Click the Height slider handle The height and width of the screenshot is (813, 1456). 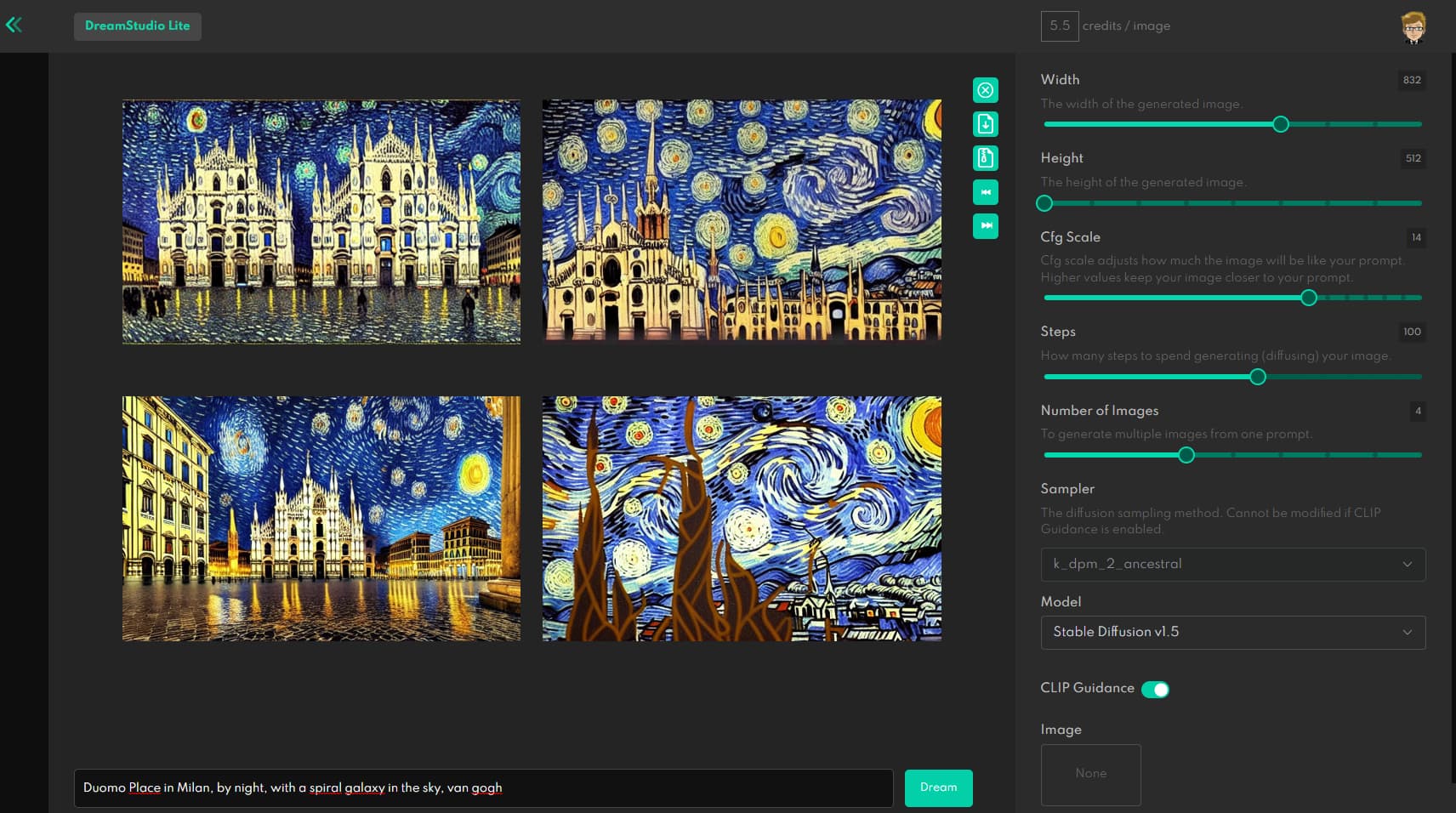point(1044,203)
